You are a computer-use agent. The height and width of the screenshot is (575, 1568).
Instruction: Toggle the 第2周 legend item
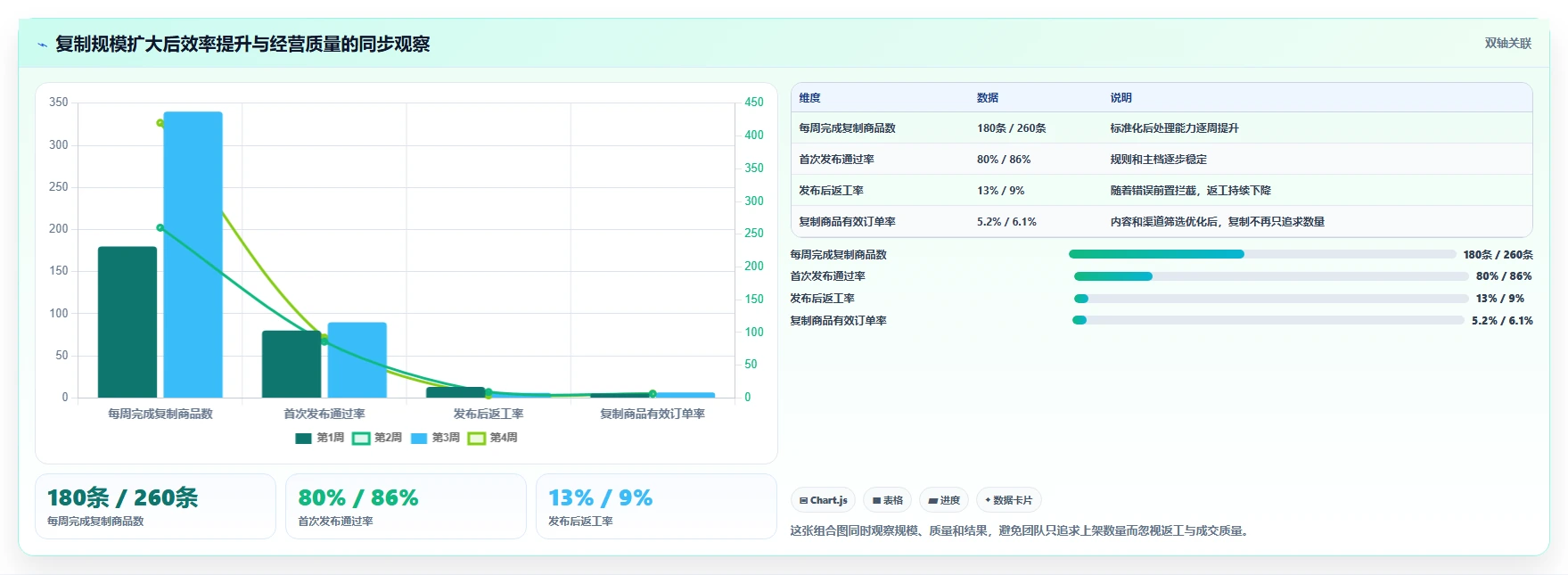click(x=377, y=438)
